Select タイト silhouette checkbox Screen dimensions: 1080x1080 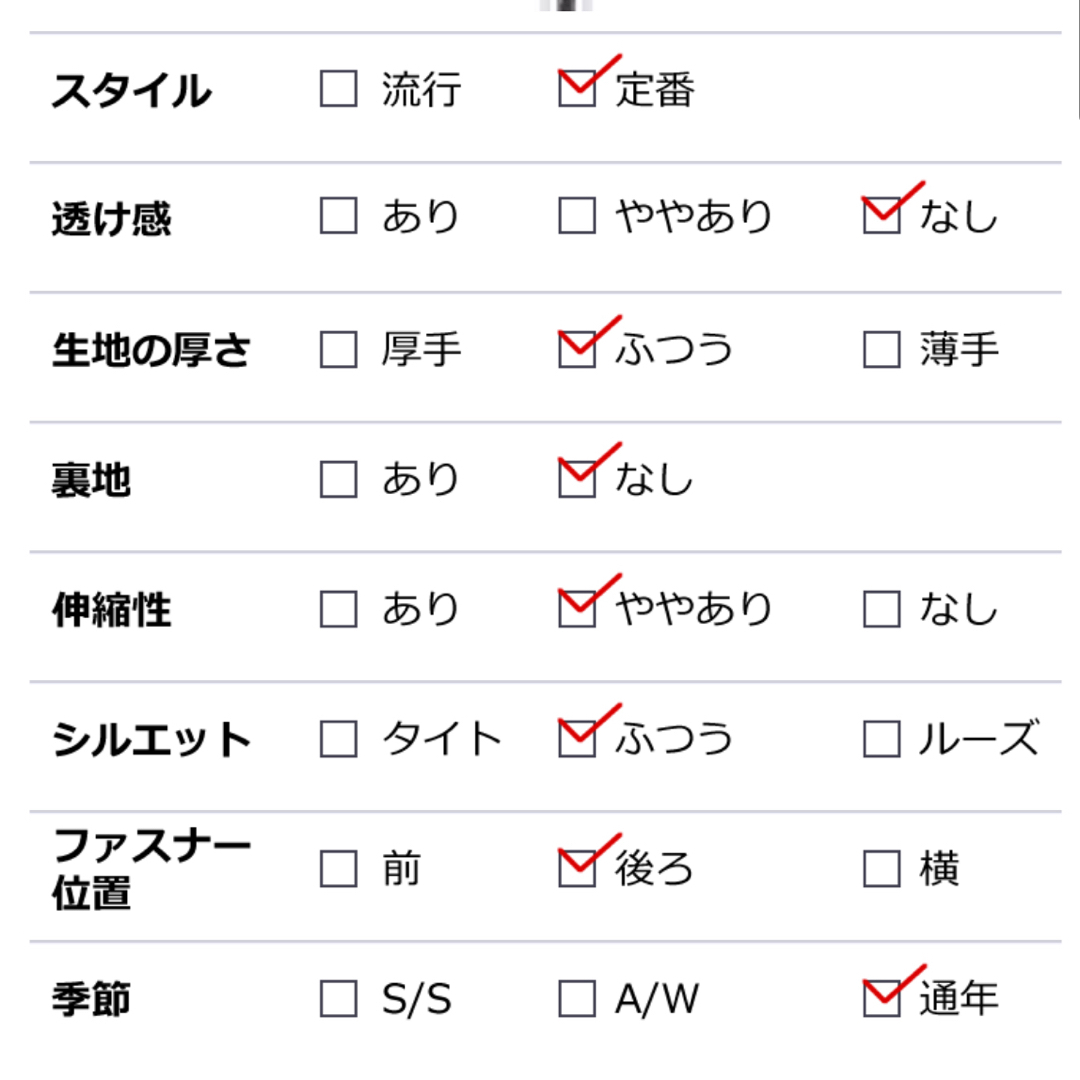tap(338, 739)
